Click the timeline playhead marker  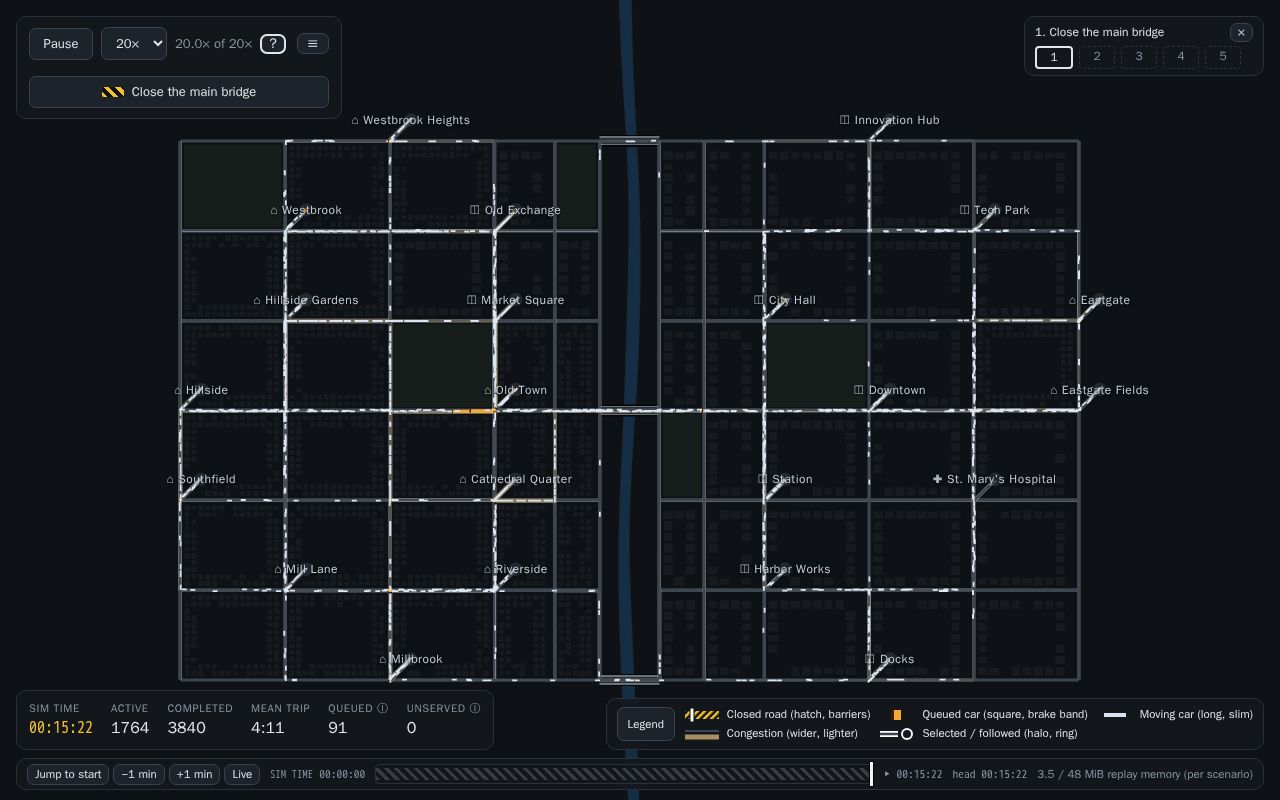(x=872, y=774)
